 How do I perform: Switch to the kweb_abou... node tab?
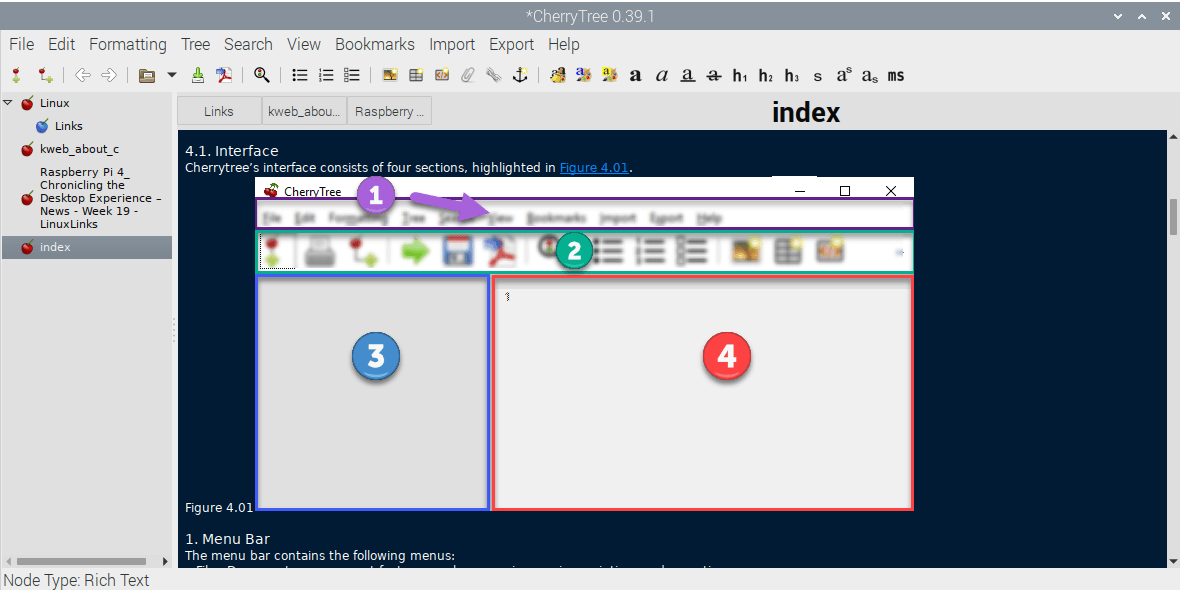point(304,111)
